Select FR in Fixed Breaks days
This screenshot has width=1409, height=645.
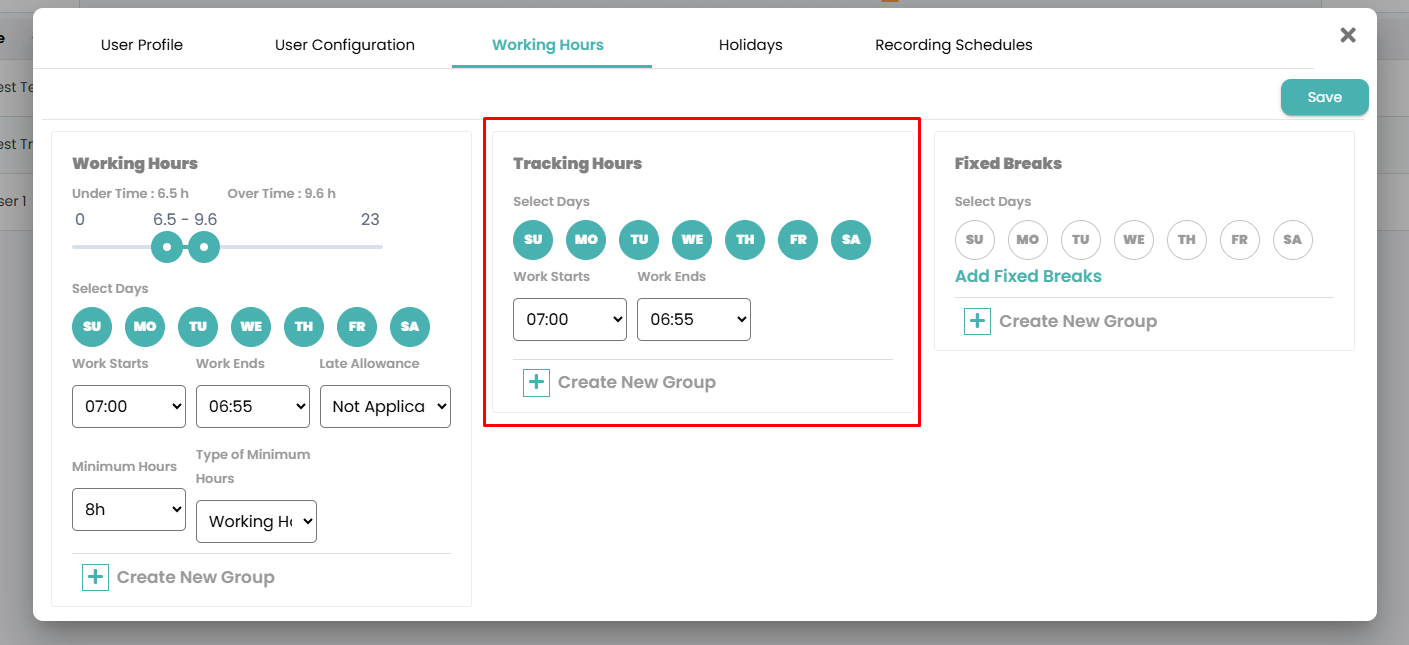point(1240,240)
